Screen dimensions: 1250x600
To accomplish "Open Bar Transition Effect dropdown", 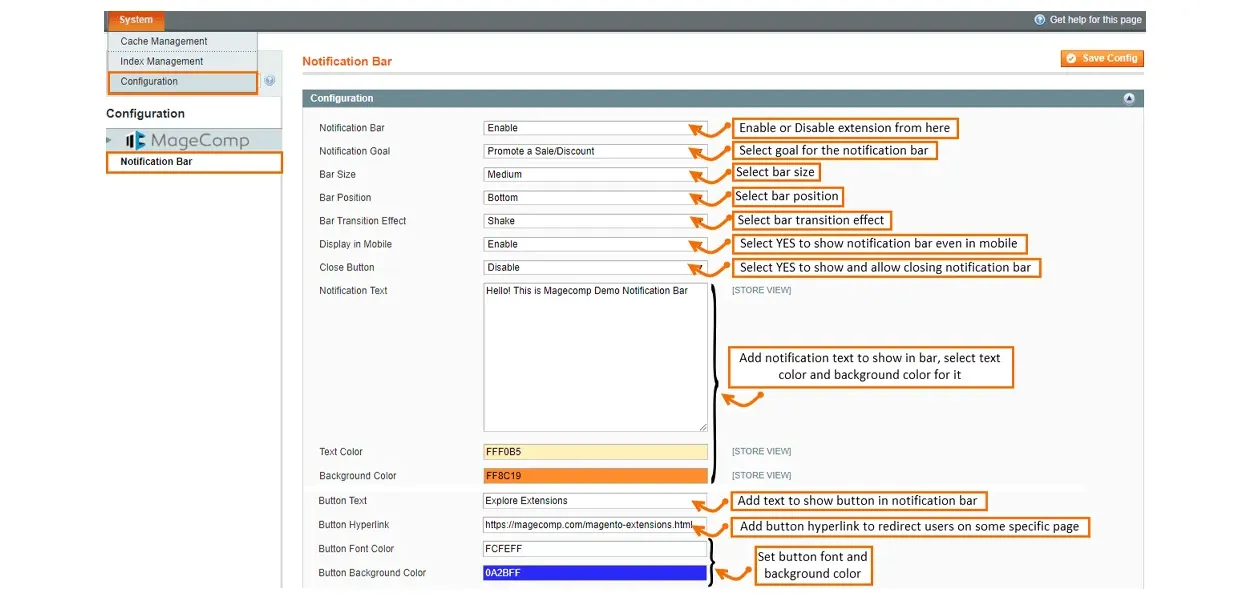I will 594,221.
